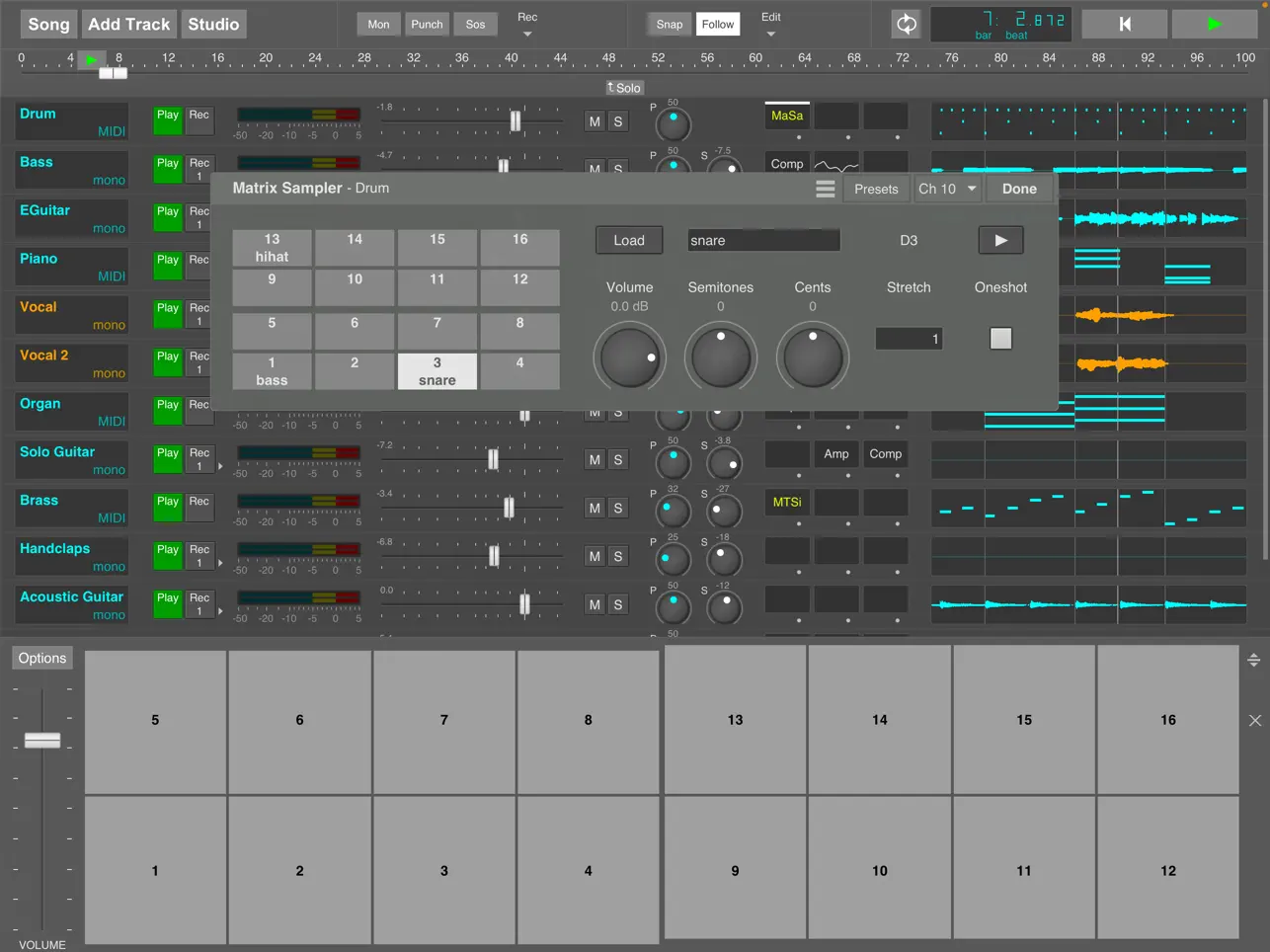
Task: Adjust the master VOLUME slider at bottom left
Action: 42,740
